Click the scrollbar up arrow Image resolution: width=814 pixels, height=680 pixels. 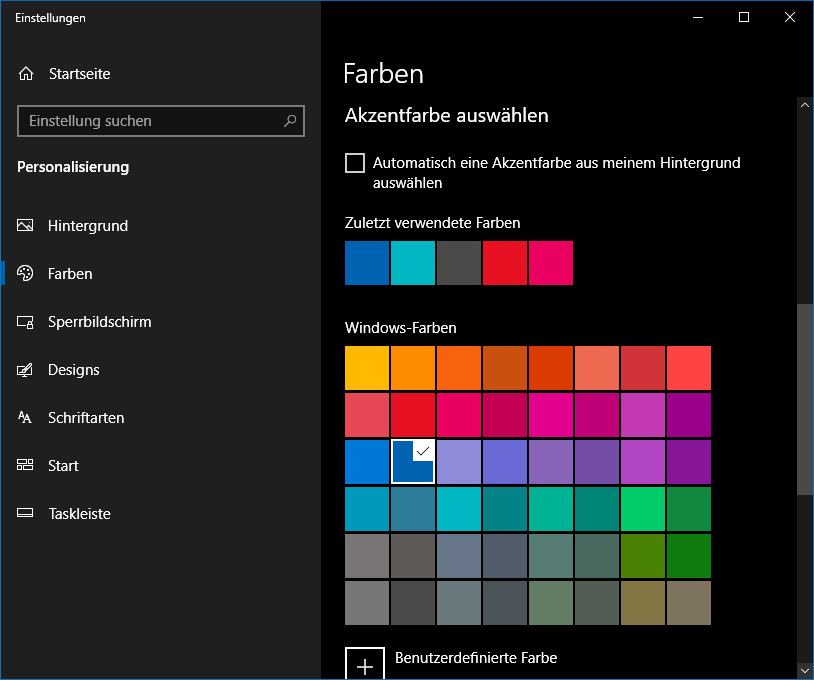[x=805, y=104]
